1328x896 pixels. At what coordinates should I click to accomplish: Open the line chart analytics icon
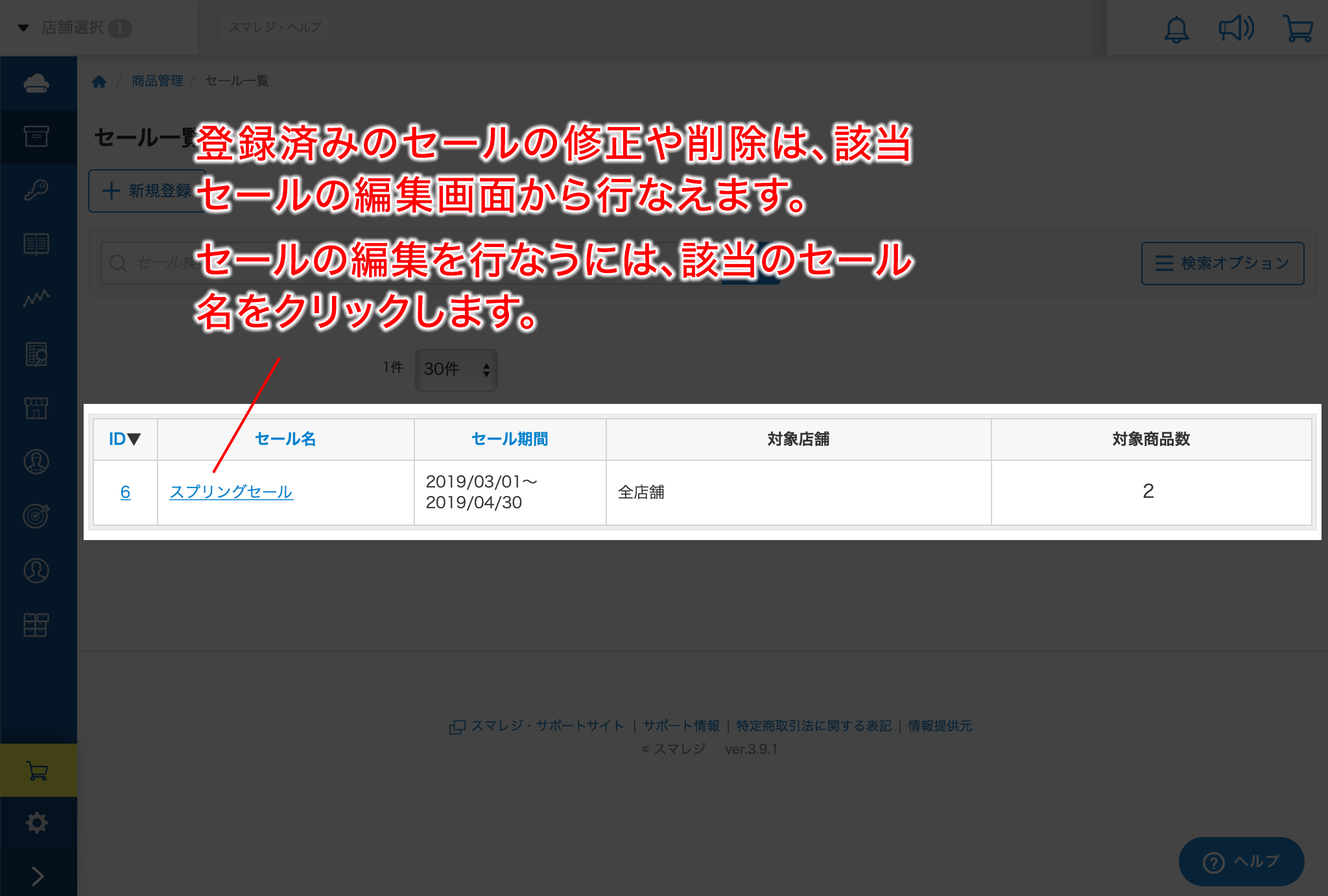click(x=36, y=298)
